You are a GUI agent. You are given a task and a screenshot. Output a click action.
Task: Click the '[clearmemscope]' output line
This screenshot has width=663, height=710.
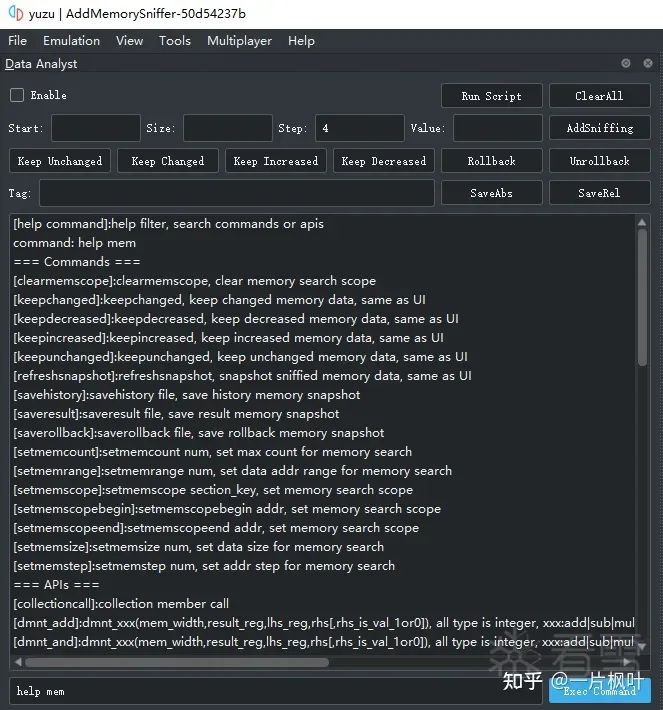[194, 281]
